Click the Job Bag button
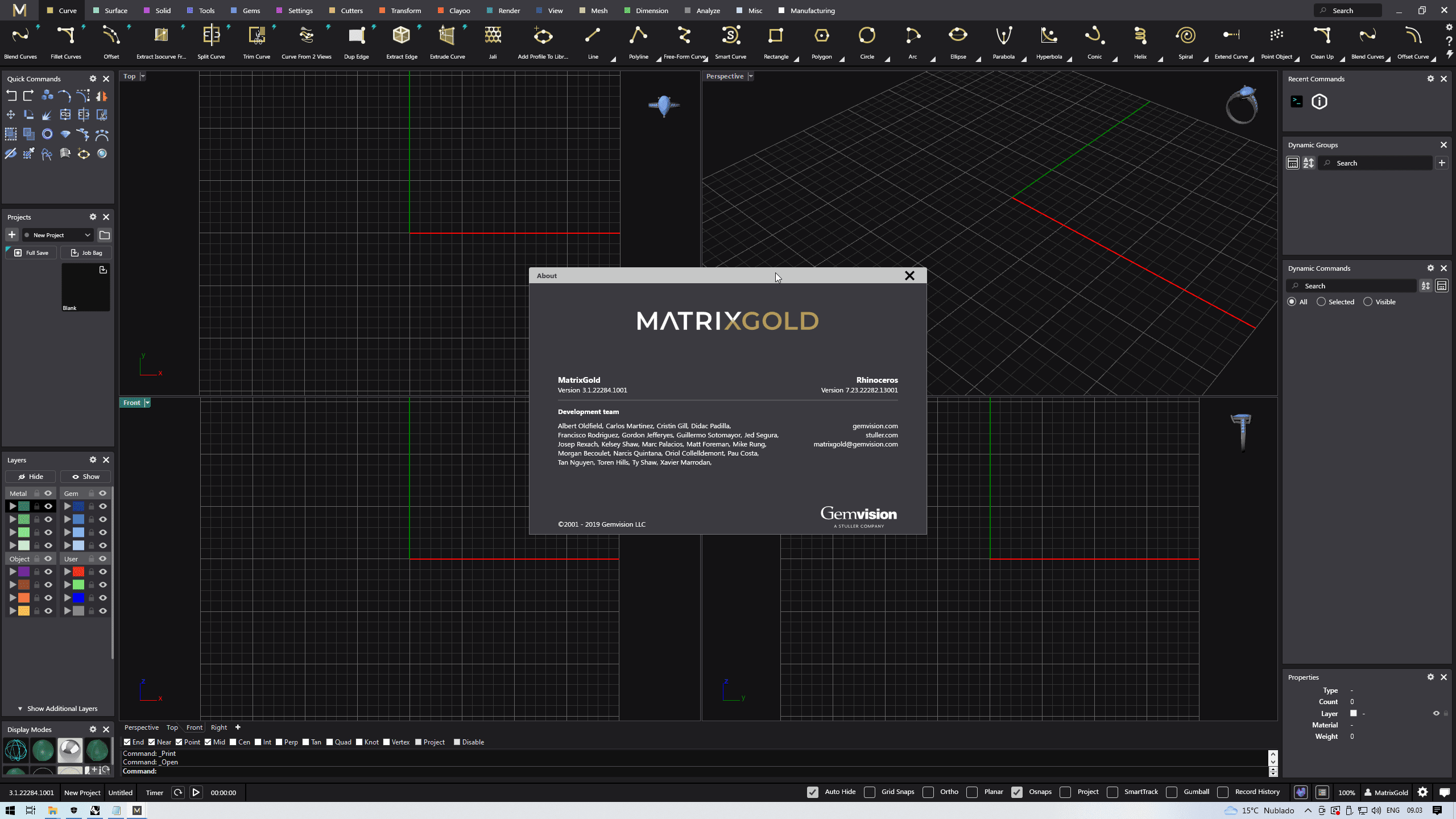The width and height of the screenshot is (1456, 819). [86, 253]
